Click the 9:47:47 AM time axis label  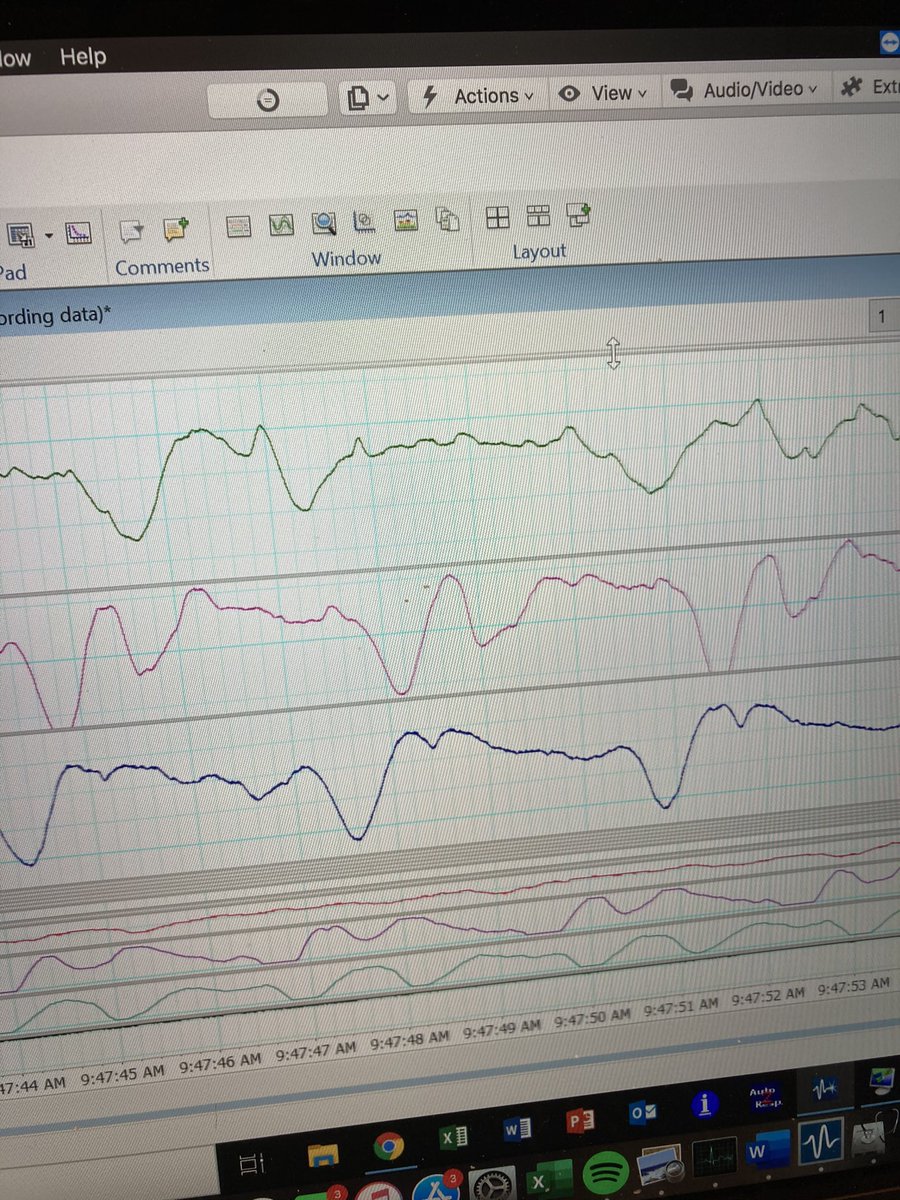[315, 1050]
